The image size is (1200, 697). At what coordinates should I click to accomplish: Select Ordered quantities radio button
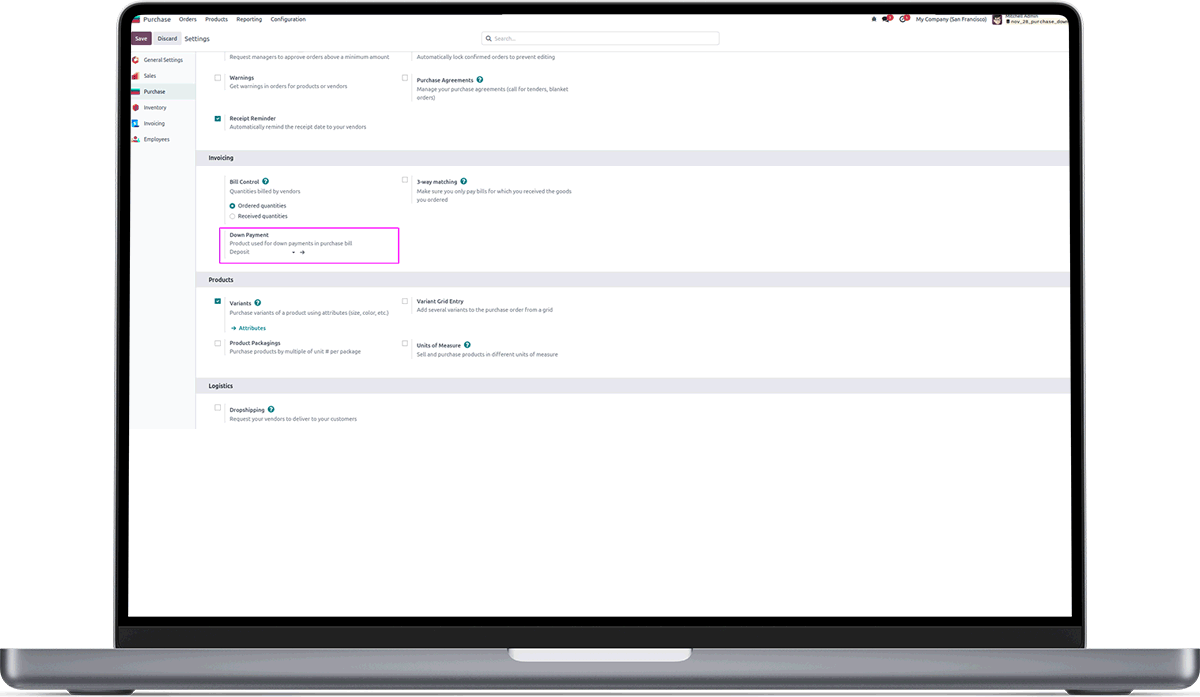pos(233,206)
